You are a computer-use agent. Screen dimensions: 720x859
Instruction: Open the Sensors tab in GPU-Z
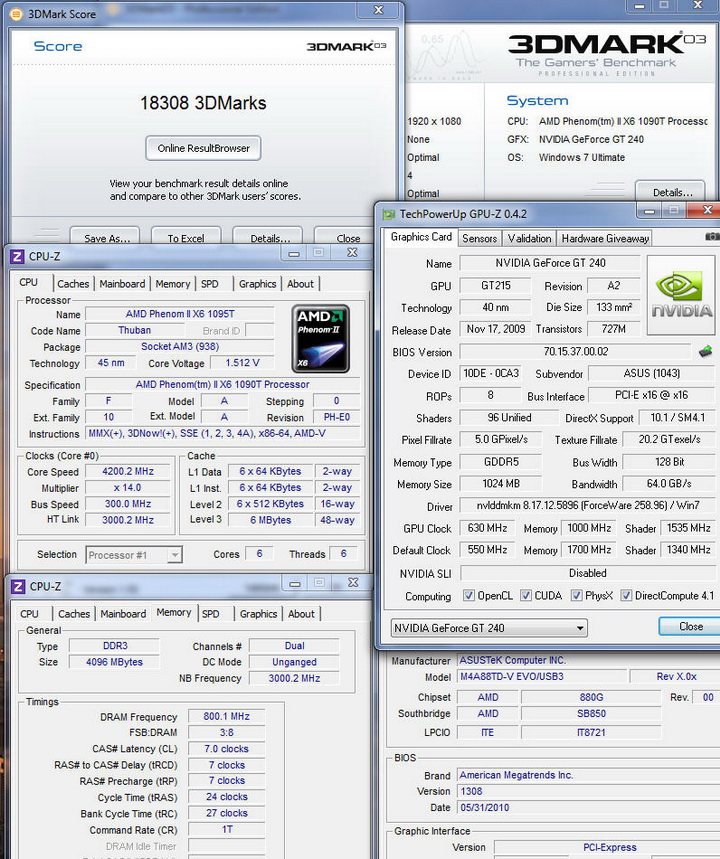pyautogui.click(x=479, y=238)
